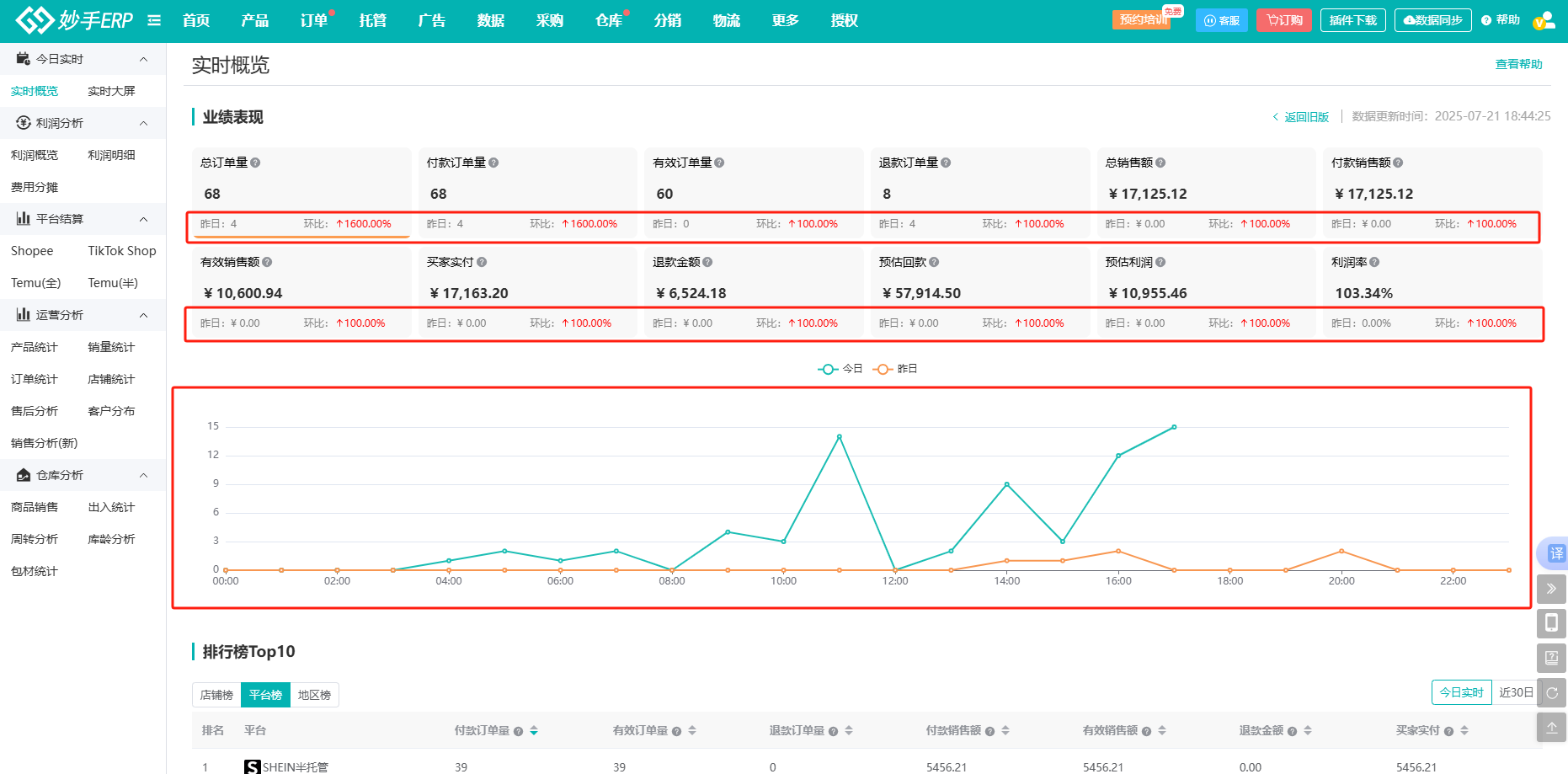The image size is (1568, 774).
Task: Open the 更多 top menu
Action: tap(786, 20)
